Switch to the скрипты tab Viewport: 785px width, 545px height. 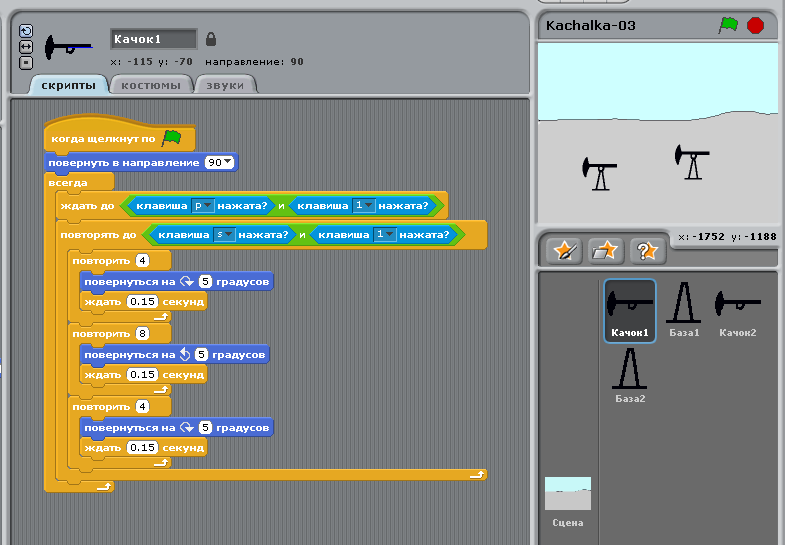pos(69,85)
